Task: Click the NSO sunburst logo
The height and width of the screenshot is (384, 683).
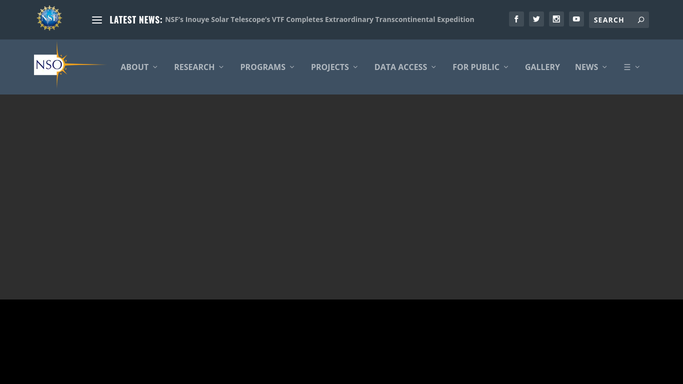Action: pyautogui.click(x=68, y=65)
